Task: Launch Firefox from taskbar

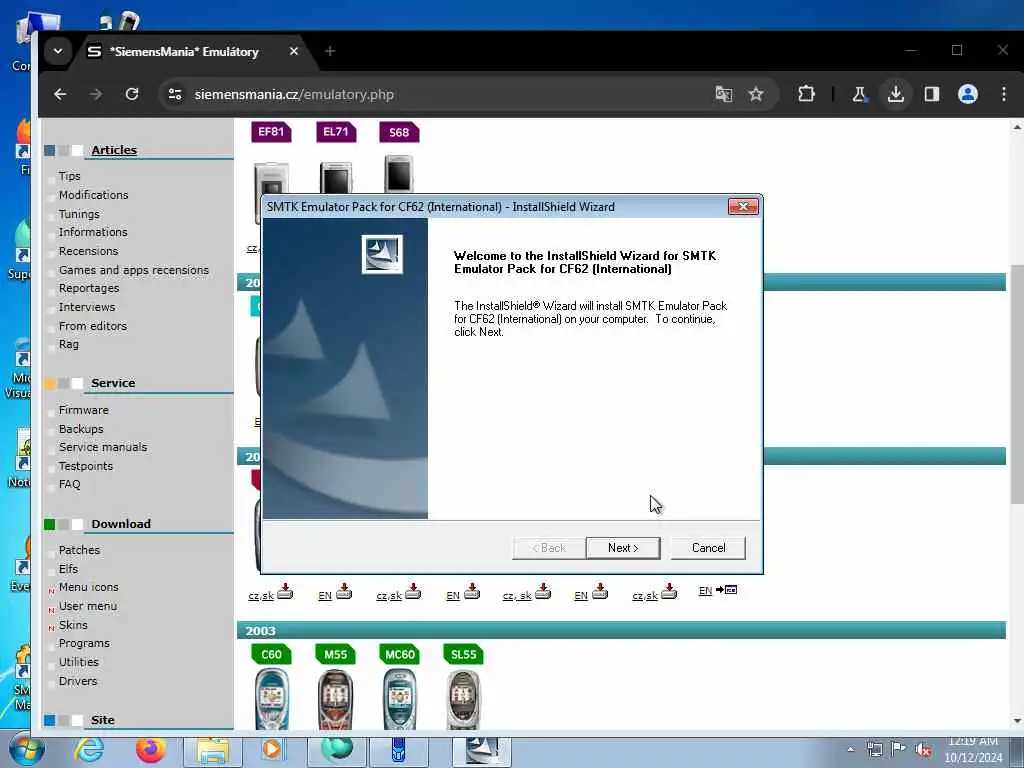Action: click(x=150, y=750)
